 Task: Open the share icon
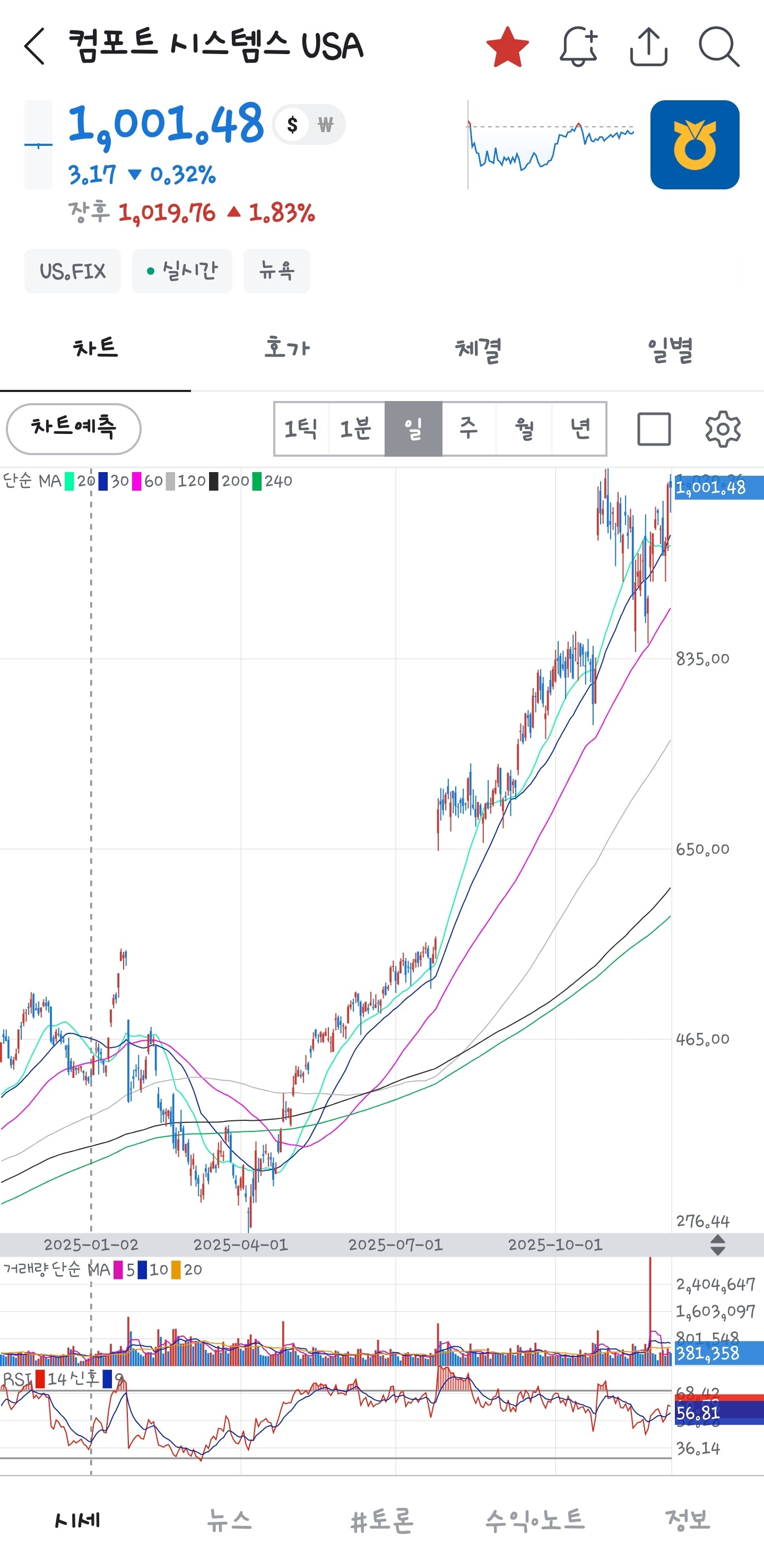pos(648,46)
